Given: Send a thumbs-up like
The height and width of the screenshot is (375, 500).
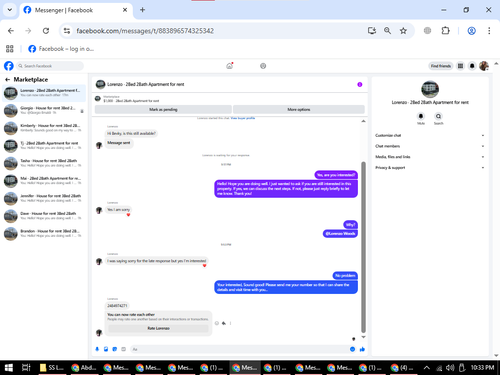Looking at the screenshot, I should click(362, 349).
